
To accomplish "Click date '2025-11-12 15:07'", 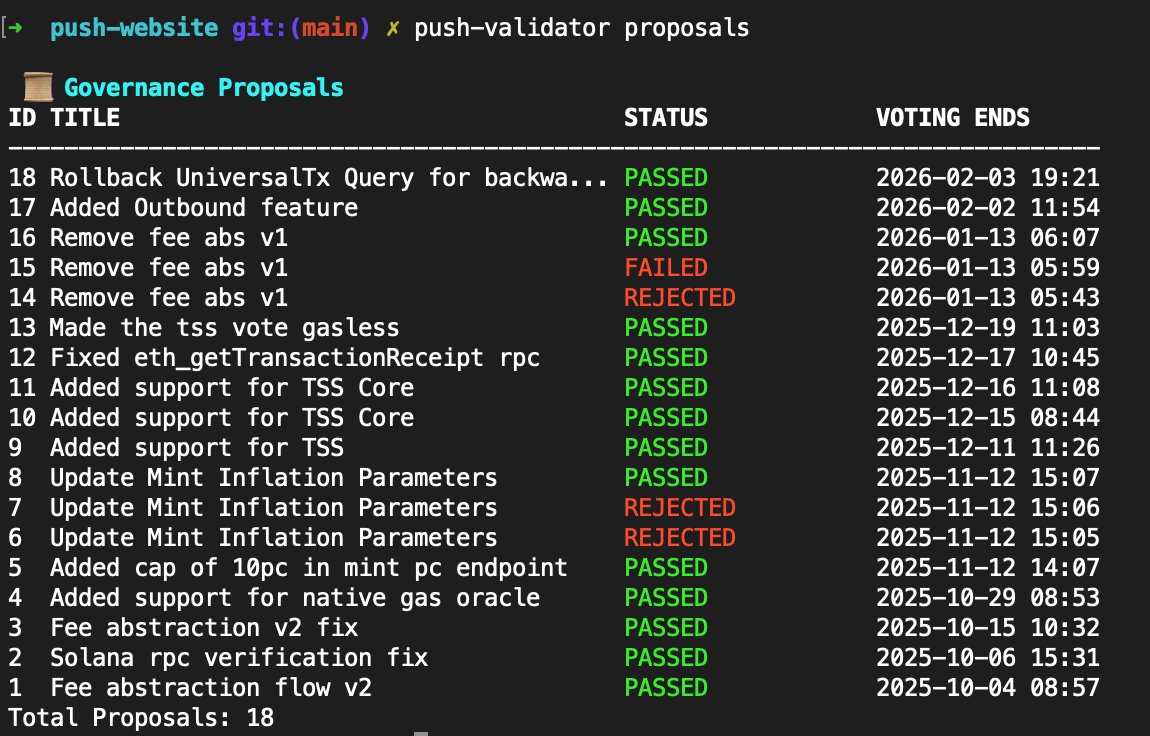I will click(988, 478).
